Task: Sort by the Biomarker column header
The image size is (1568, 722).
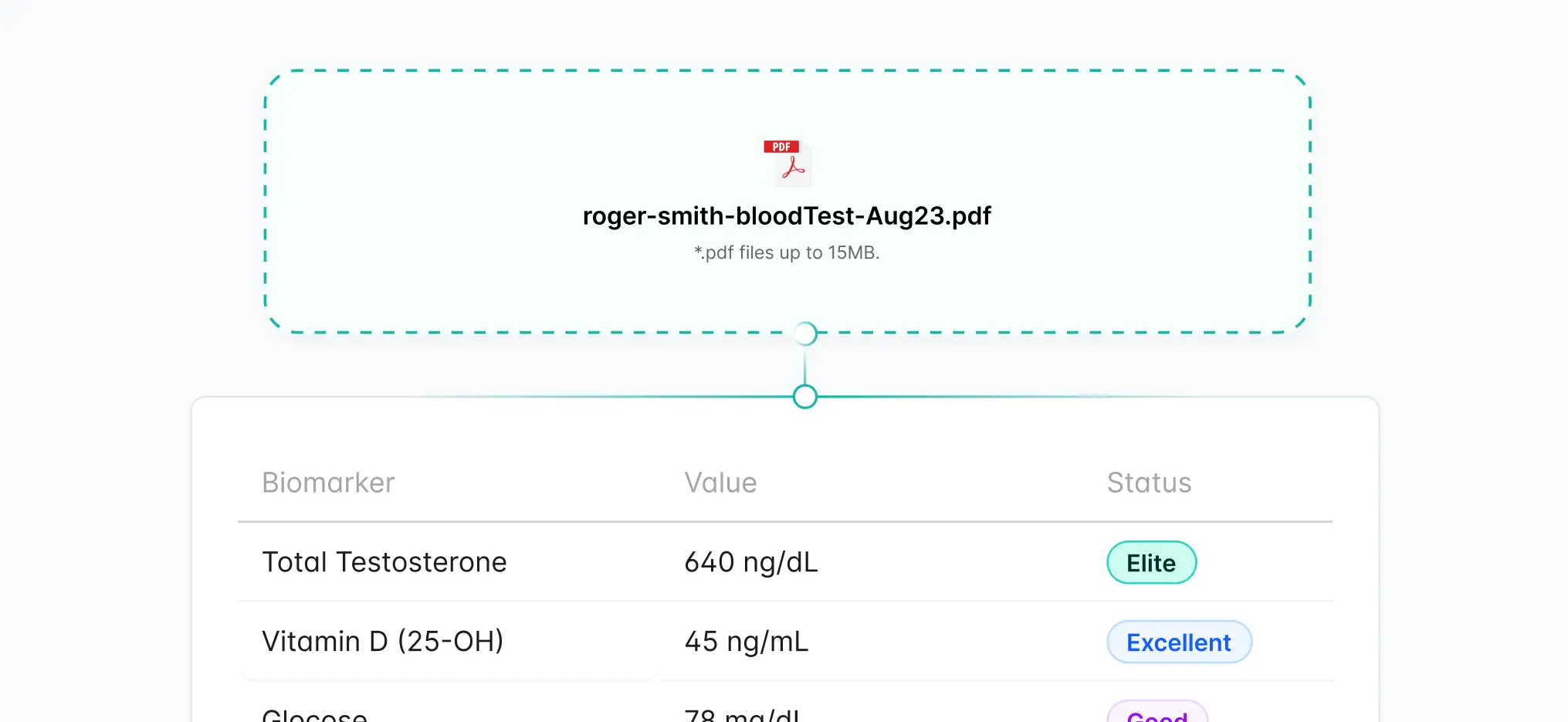Action: click(x=328, y=483)
